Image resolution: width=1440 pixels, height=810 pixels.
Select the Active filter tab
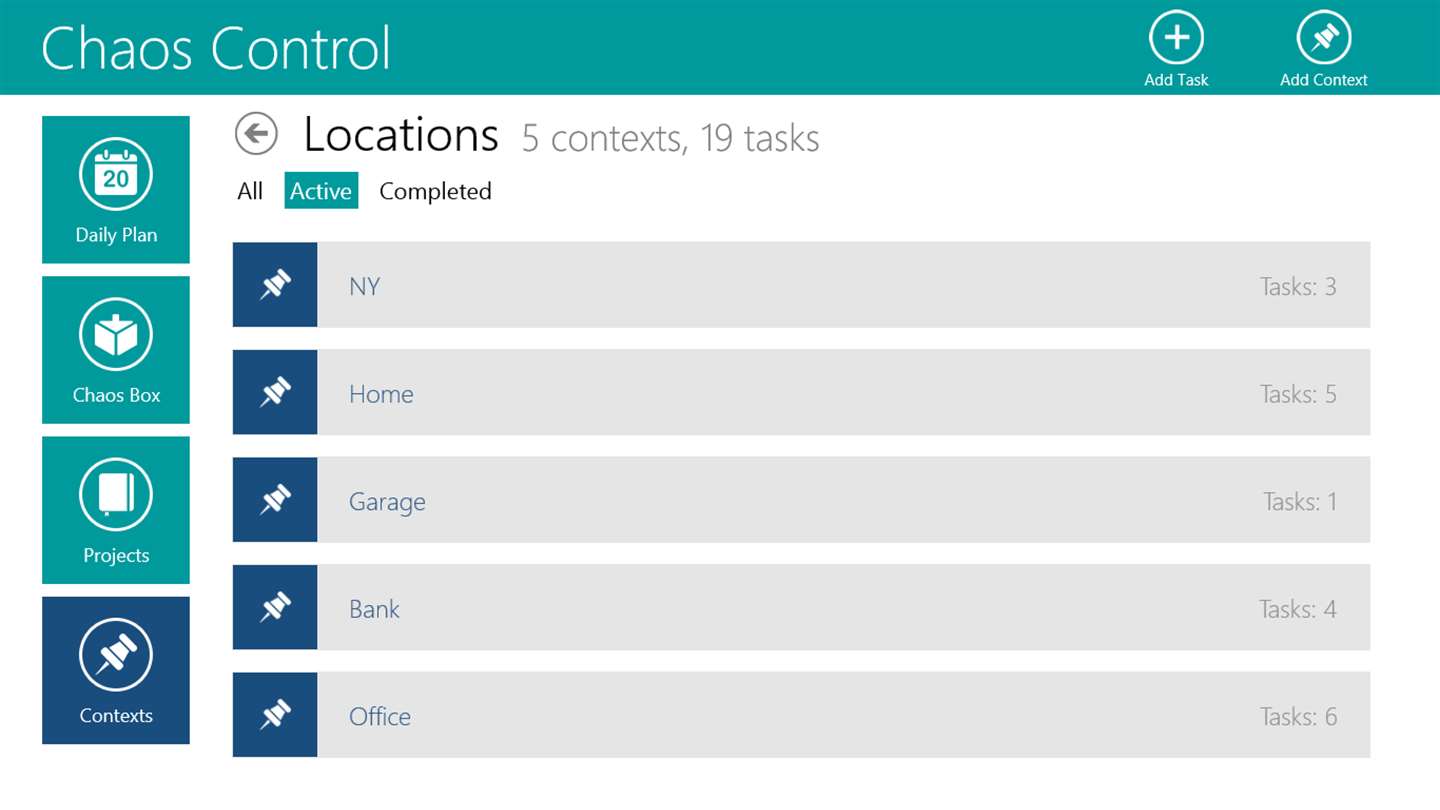click(321, 191)
